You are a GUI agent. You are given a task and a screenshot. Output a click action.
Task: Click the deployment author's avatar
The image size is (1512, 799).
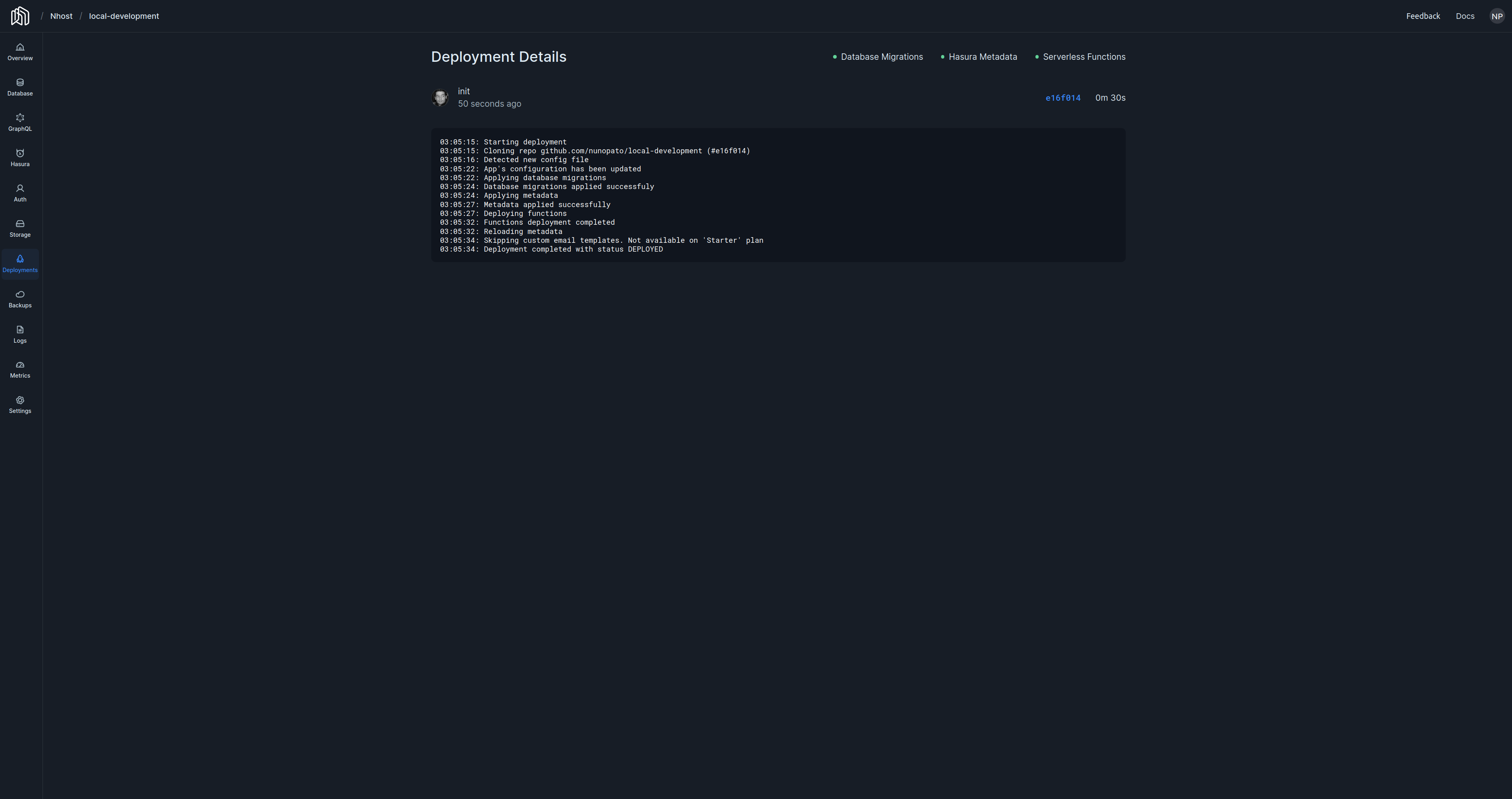click(440, 98)
